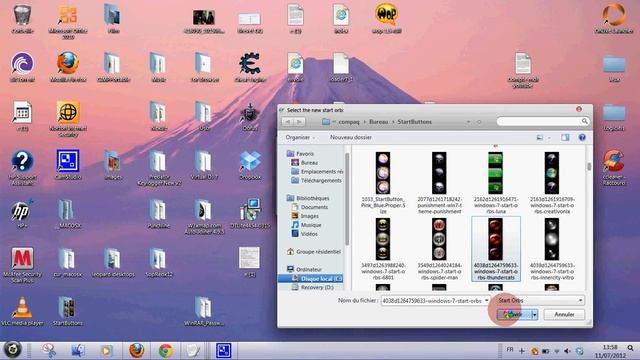
Task: Open Firefox from the taskbar
Action: (x=136, y=351)
